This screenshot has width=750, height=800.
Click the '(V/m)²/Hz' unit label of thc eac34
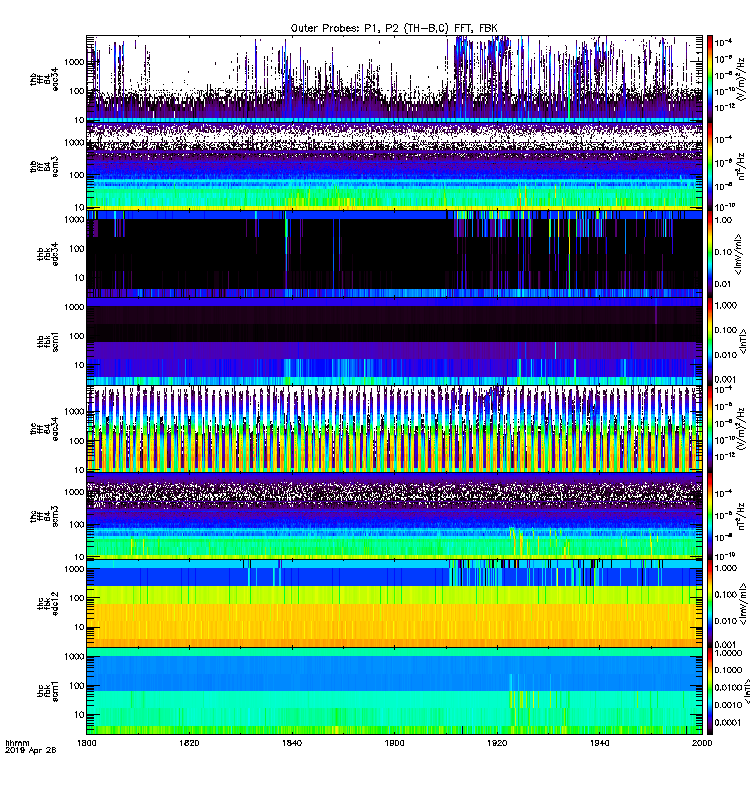coord(743,429)
